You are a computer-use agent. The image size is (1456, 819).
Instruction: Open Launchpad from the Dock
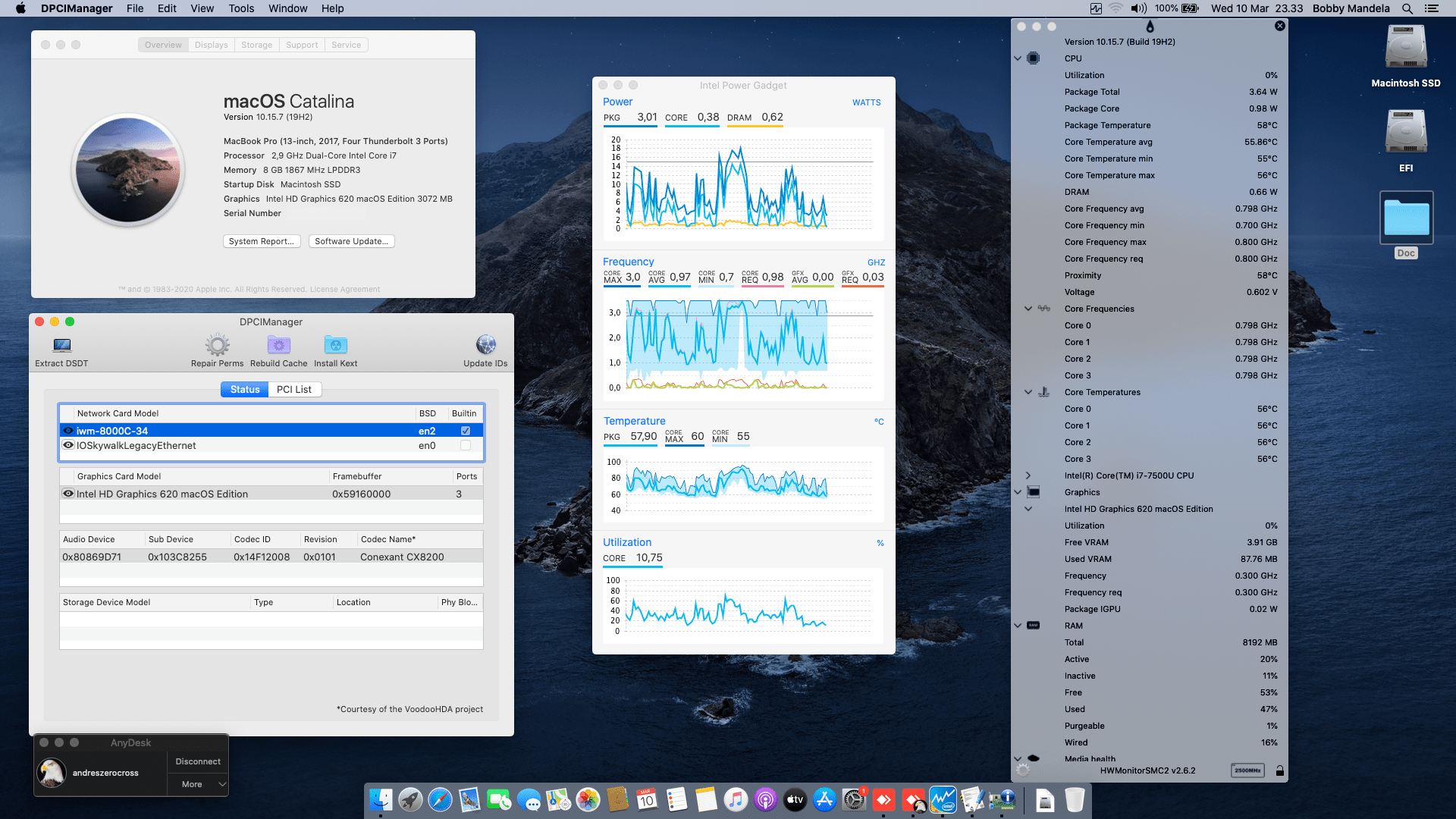[410, 799]
